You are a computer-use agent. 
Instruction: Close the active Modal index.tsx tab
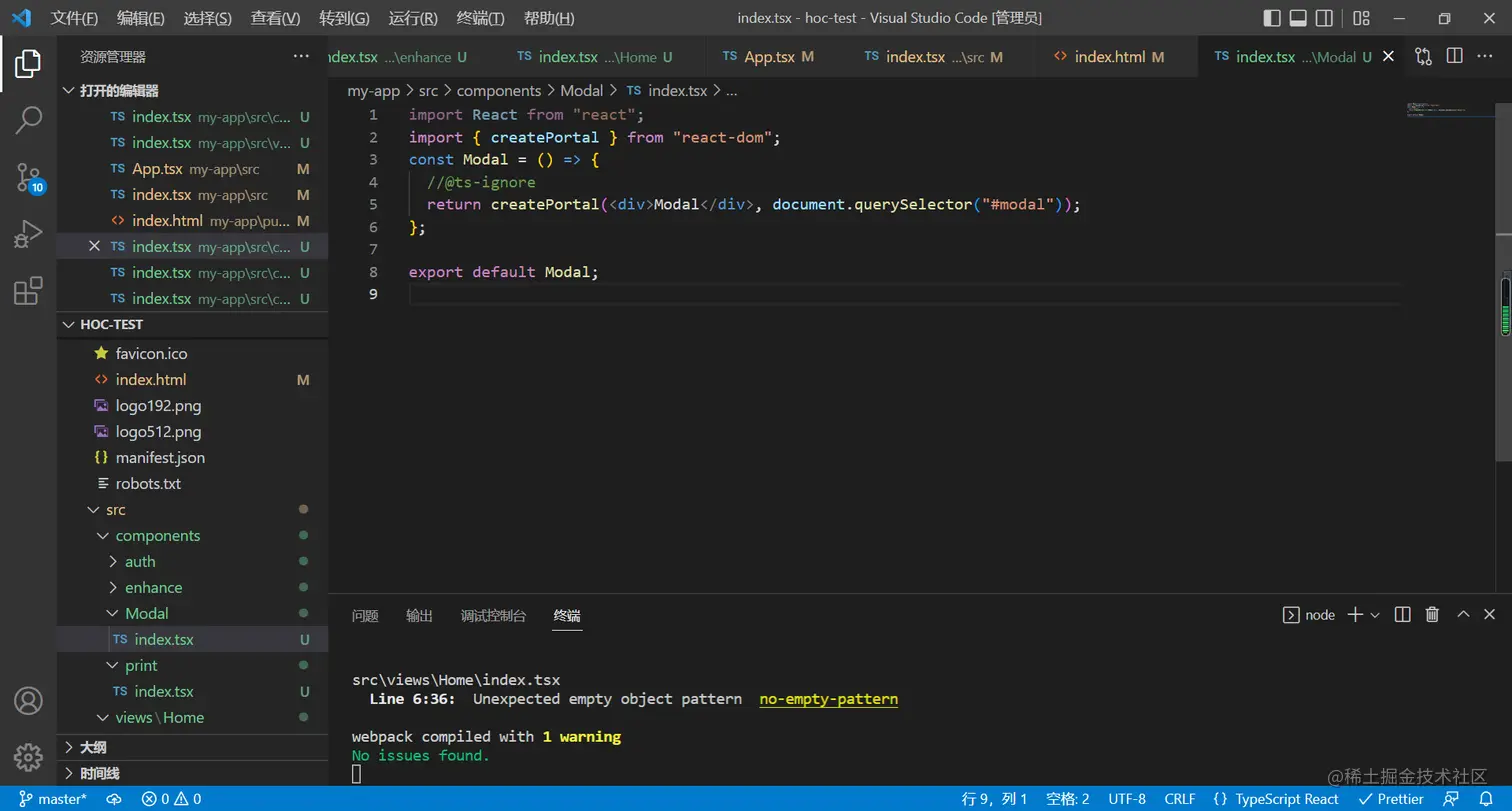pos(1388,57)
